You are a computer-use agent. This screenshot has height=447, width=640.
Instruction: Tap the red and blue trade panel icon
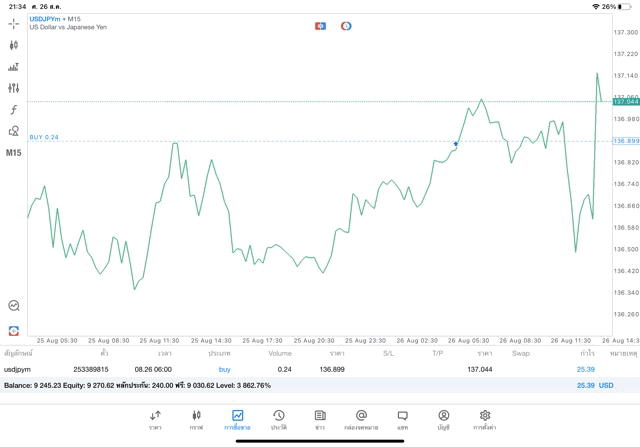[x=320, y=26]
